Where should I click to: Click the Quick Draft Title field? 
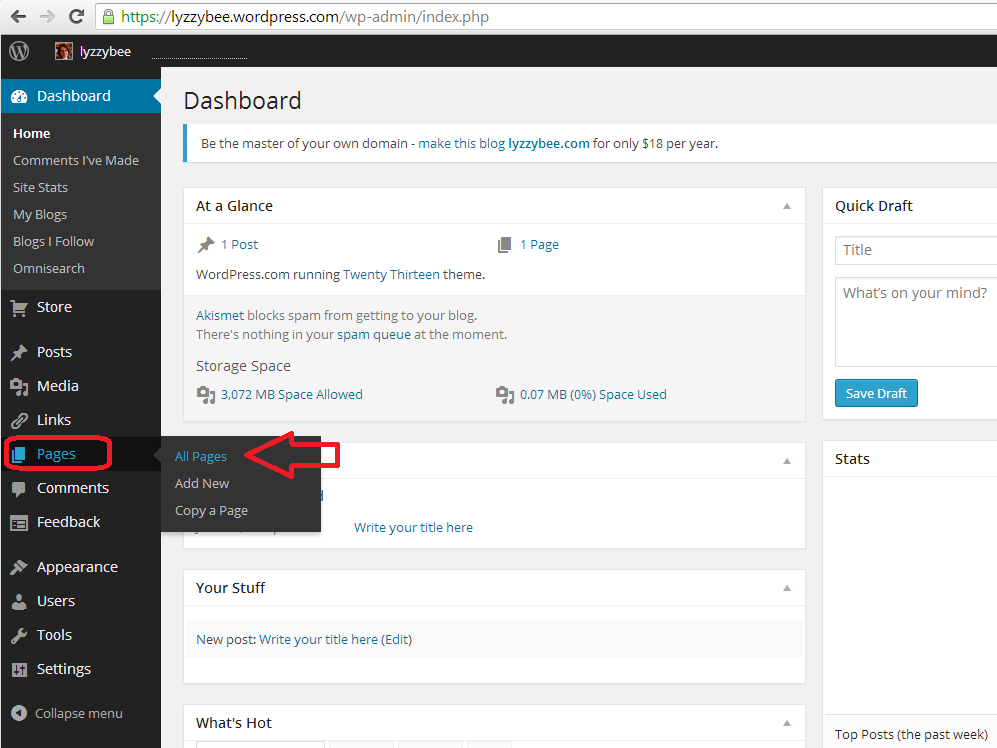click(916, 251)
